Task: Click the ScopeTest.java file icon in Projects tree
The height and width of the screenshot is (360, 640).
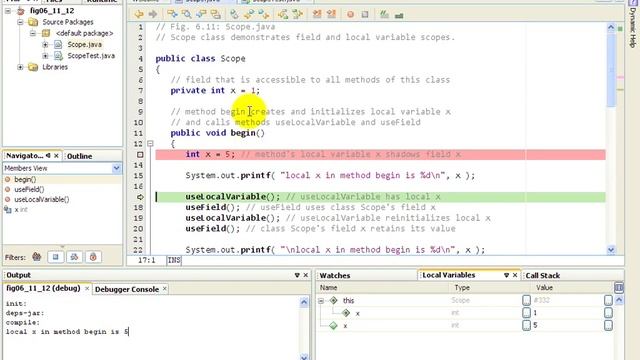Action: pyautogui.click(x=58, y=56)
